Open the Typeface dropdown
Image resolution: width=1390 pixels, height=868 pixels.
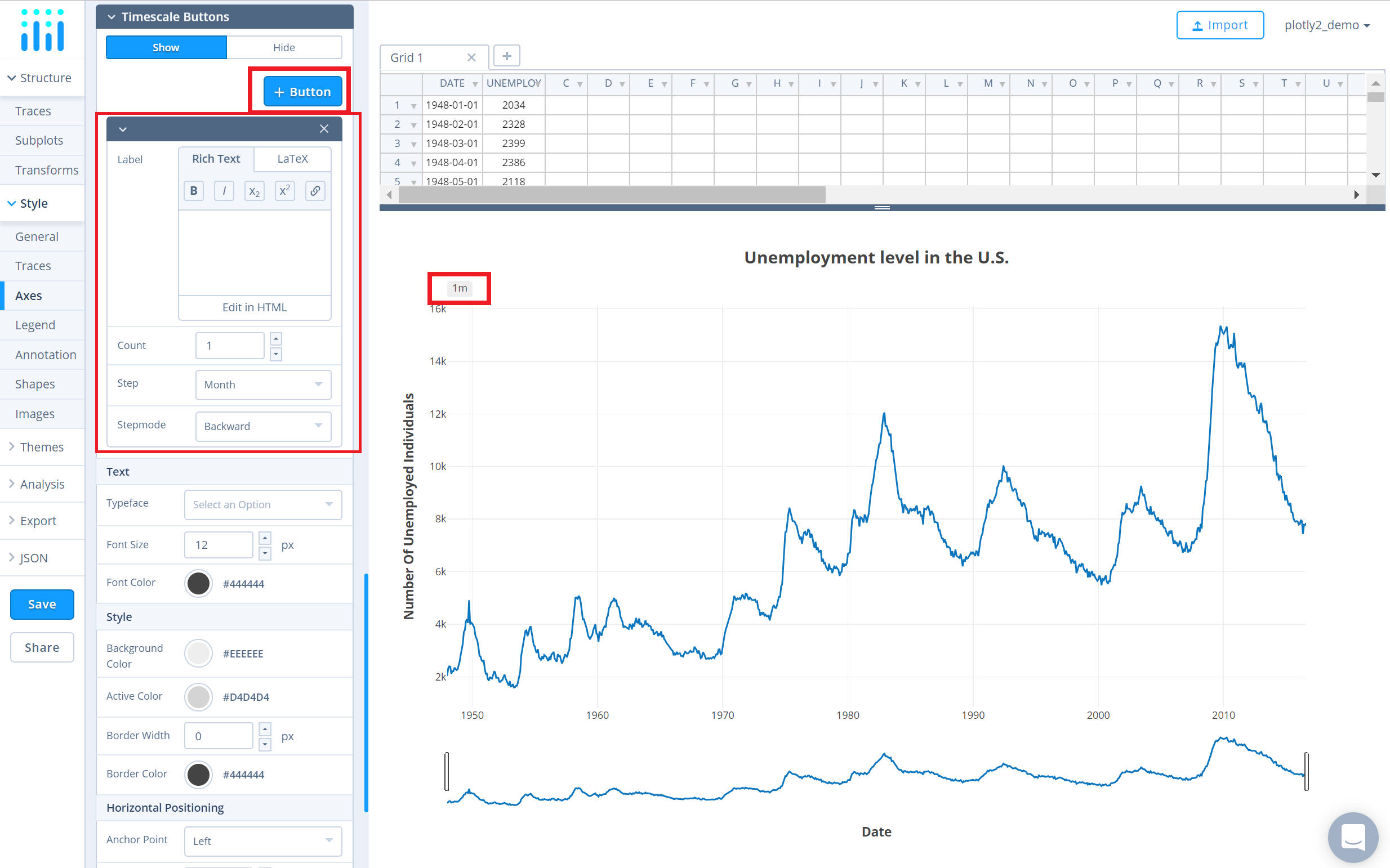coord(262,504)
